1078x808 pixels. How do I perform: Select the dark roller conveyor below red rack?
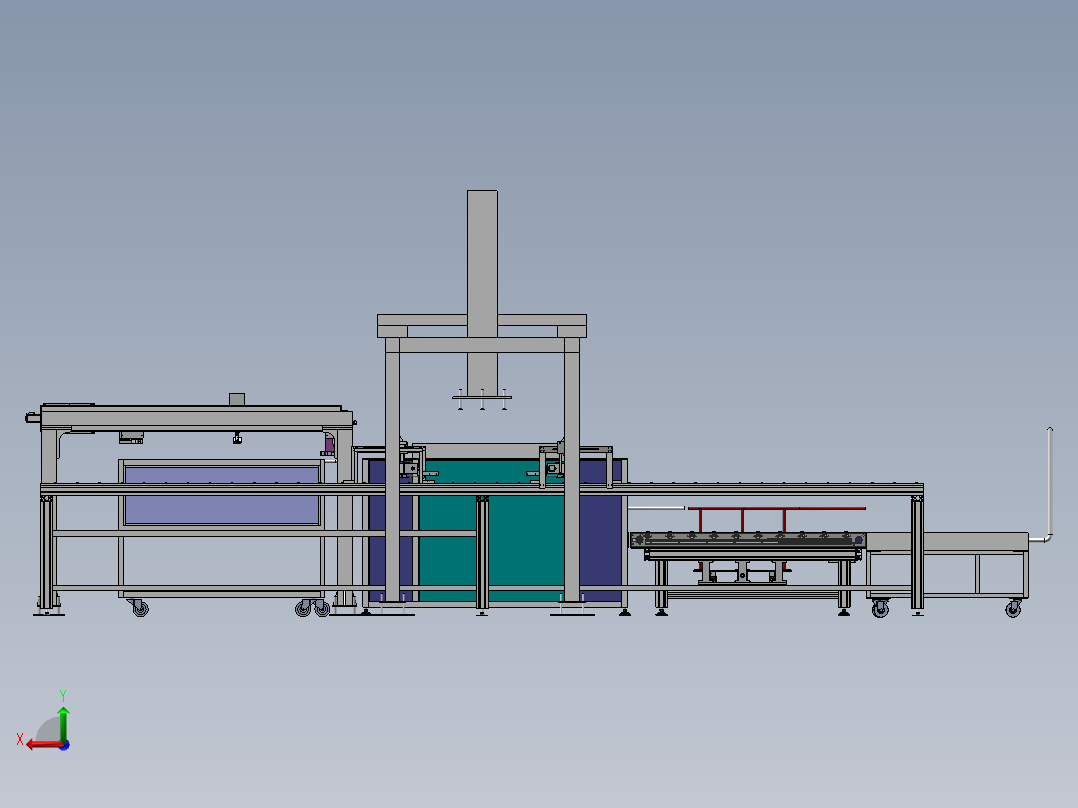click(747, 540)
